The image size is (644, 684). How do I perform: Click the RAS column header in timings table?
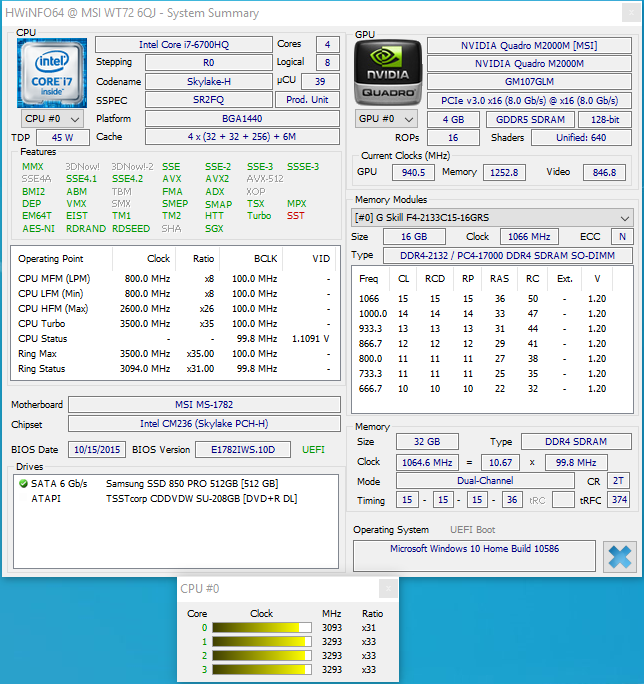tap(499, 279)
